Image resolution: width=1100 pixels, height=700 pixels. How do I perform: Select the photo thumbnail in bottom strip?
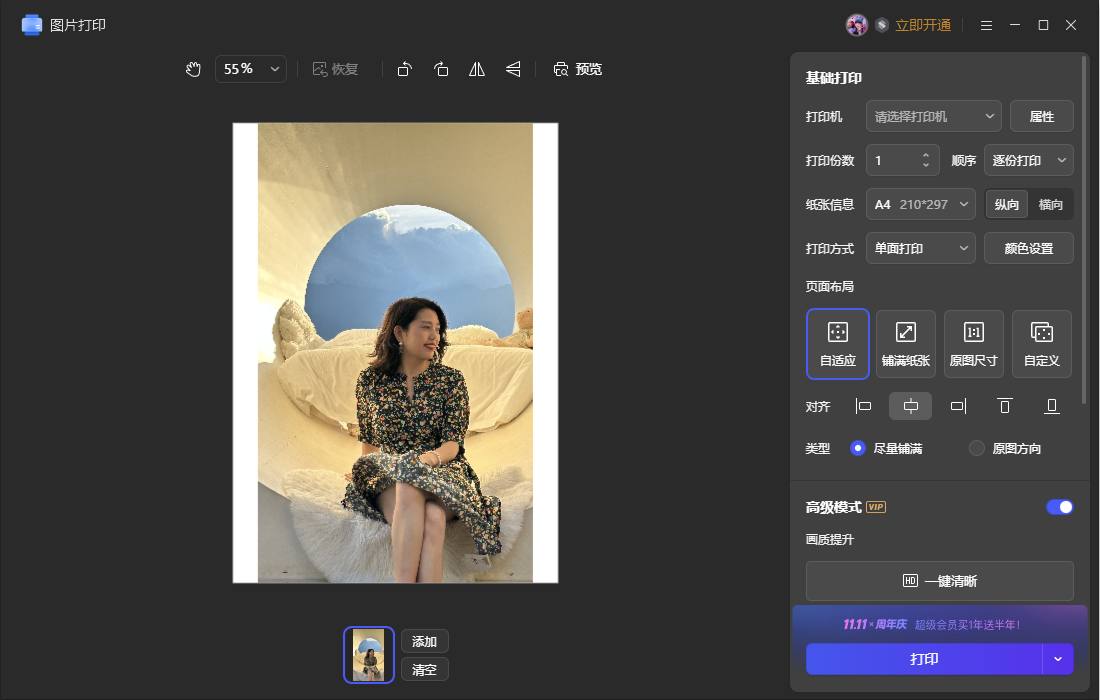pos(369,655)
